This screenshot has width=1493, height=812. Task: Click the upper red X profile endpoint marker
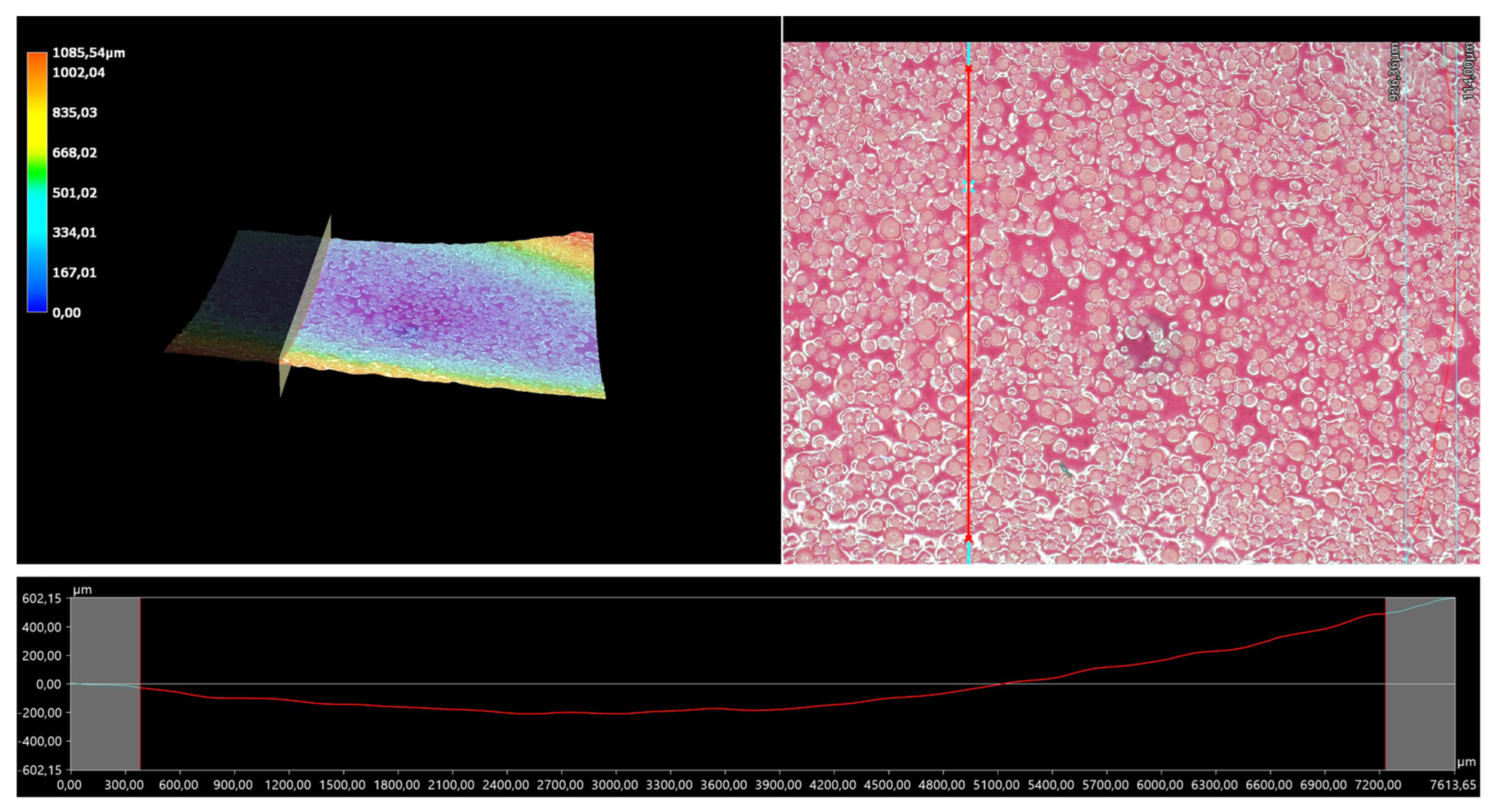coord(970,68)
